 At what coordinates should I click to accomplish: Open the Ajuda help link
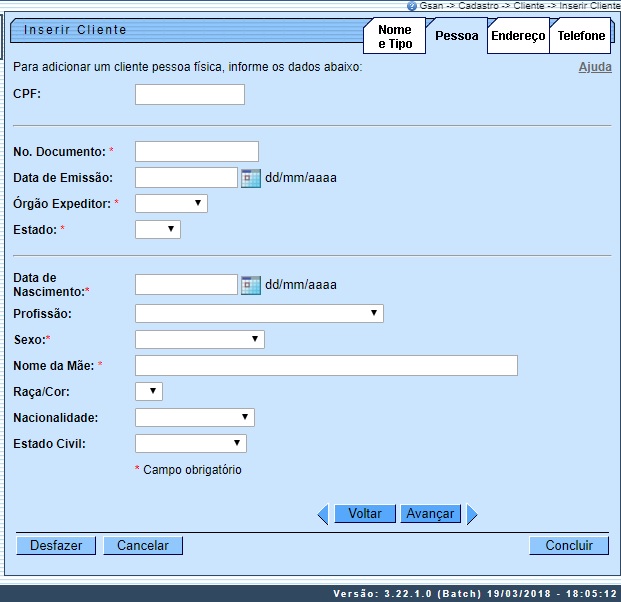595,67
